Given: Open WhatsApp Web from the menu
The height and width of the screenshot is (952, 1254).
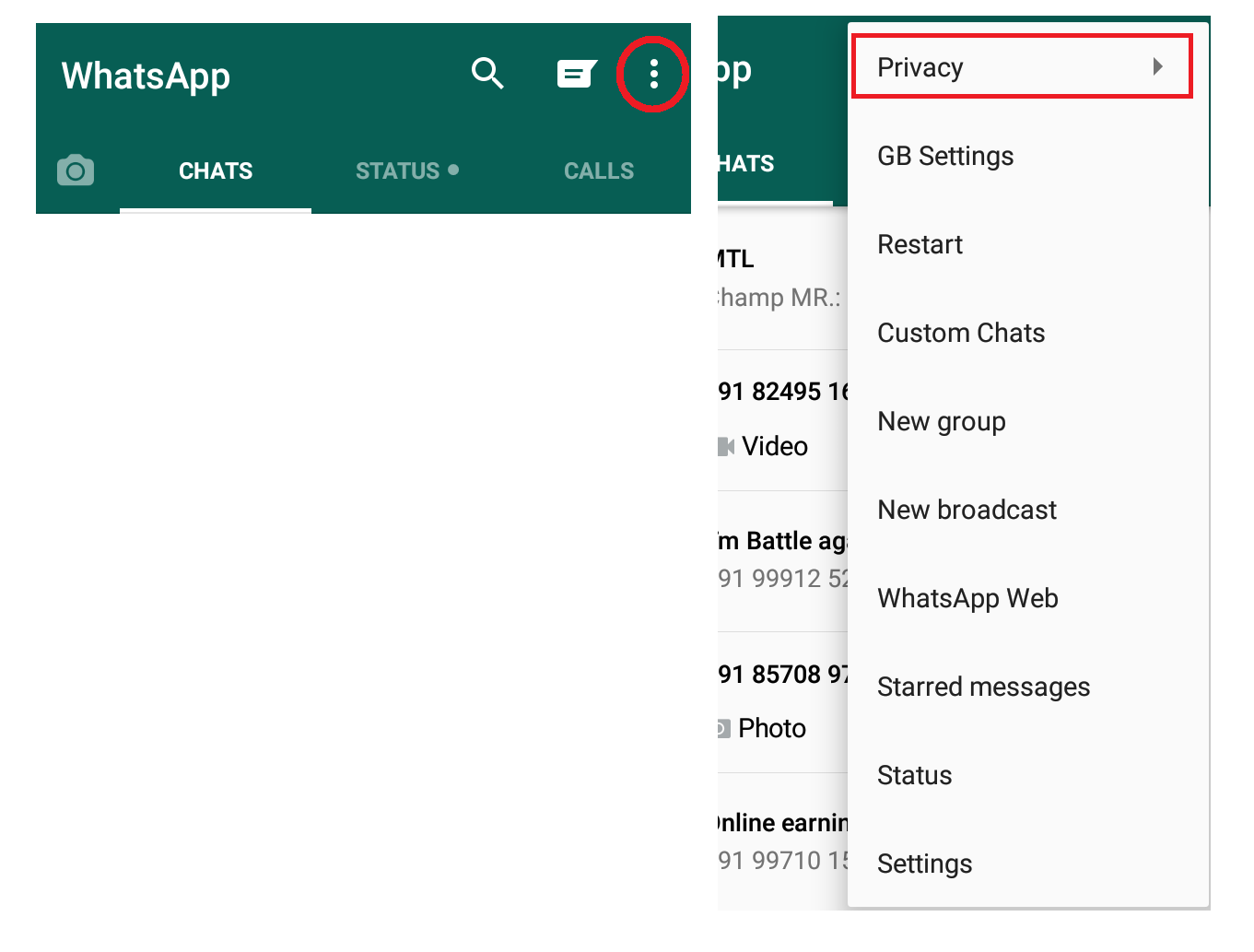Looking at the screenshot, I should tap(1028, 598).
